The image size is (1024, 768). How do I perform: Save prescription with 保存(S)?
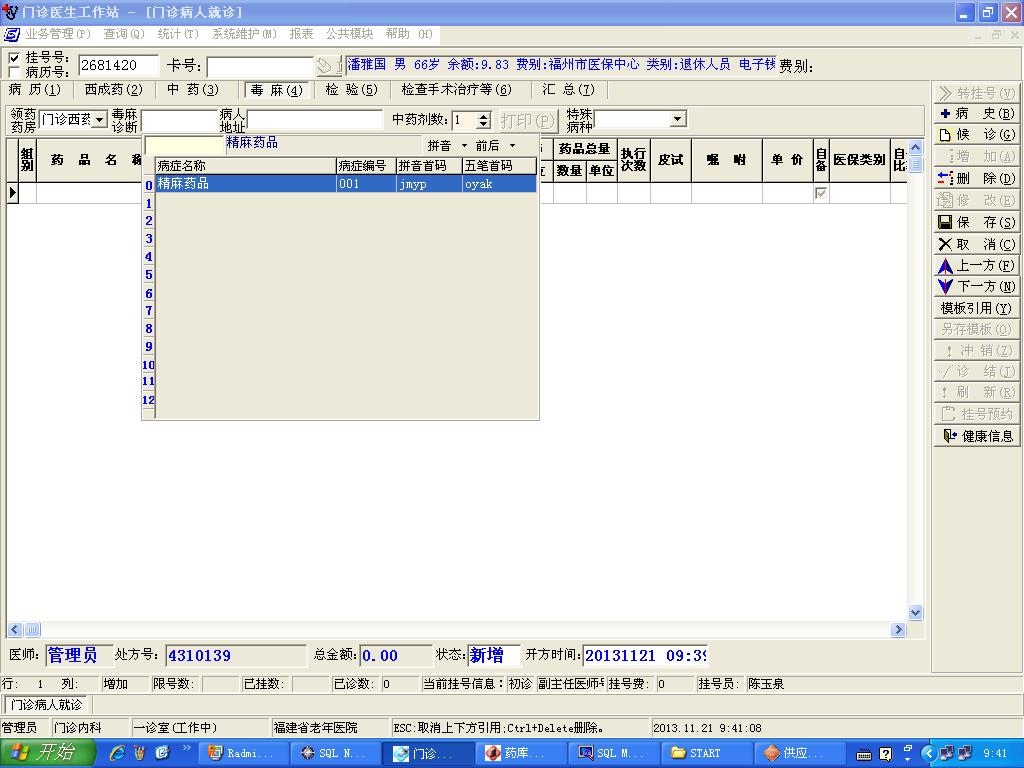[977, 223]
